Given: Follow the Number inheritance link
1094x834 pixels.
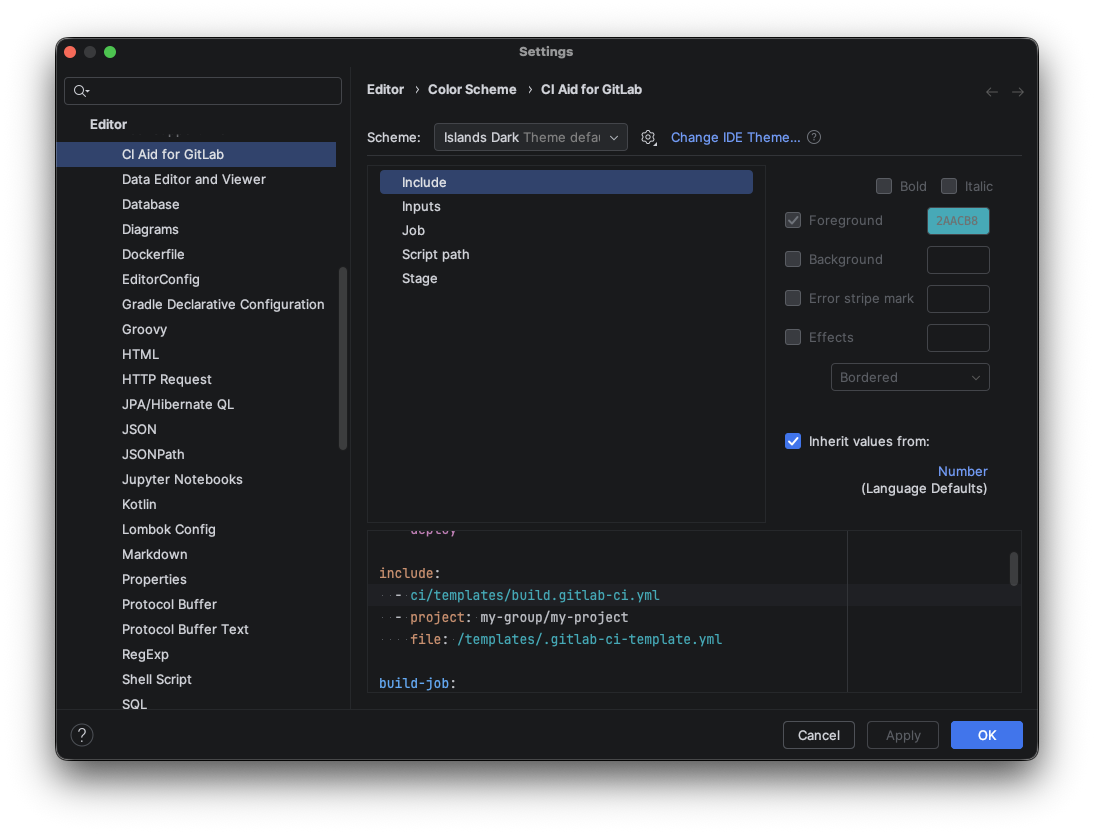Looking at the screenshot, I should pyautogui.click(x=962, y=471).
